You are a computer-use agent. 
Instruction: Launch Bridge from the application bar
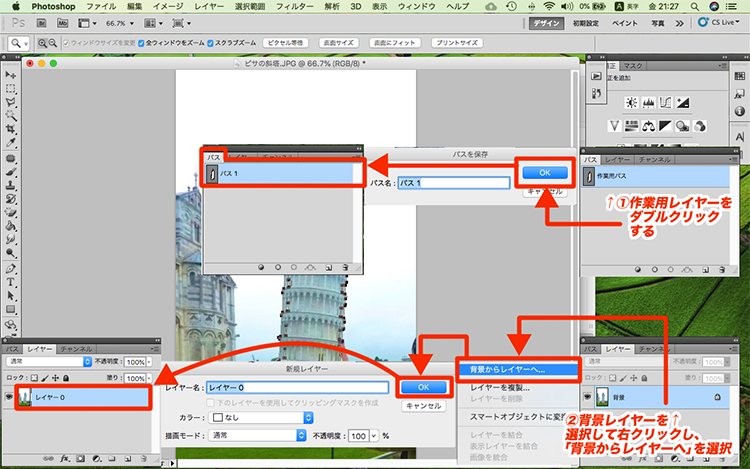(x=42, y=23)
